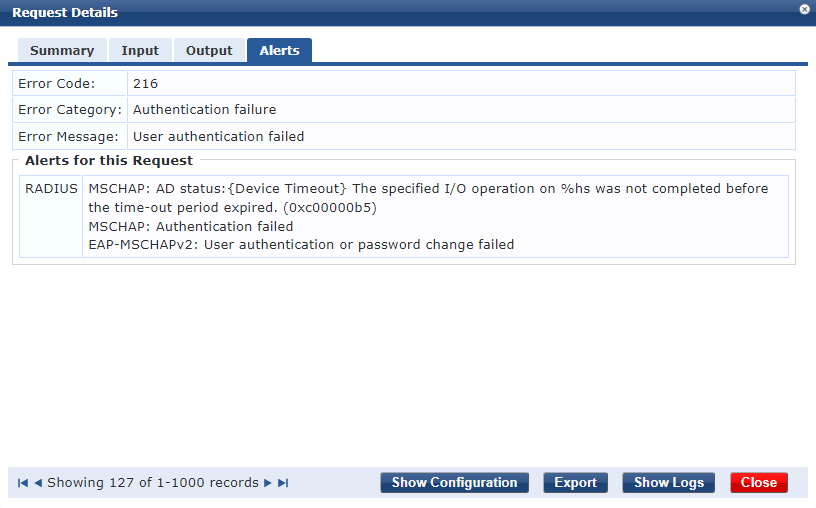Go to the first record
The width and height of the screenshot is (816, 508).
[x=23, y=483]
